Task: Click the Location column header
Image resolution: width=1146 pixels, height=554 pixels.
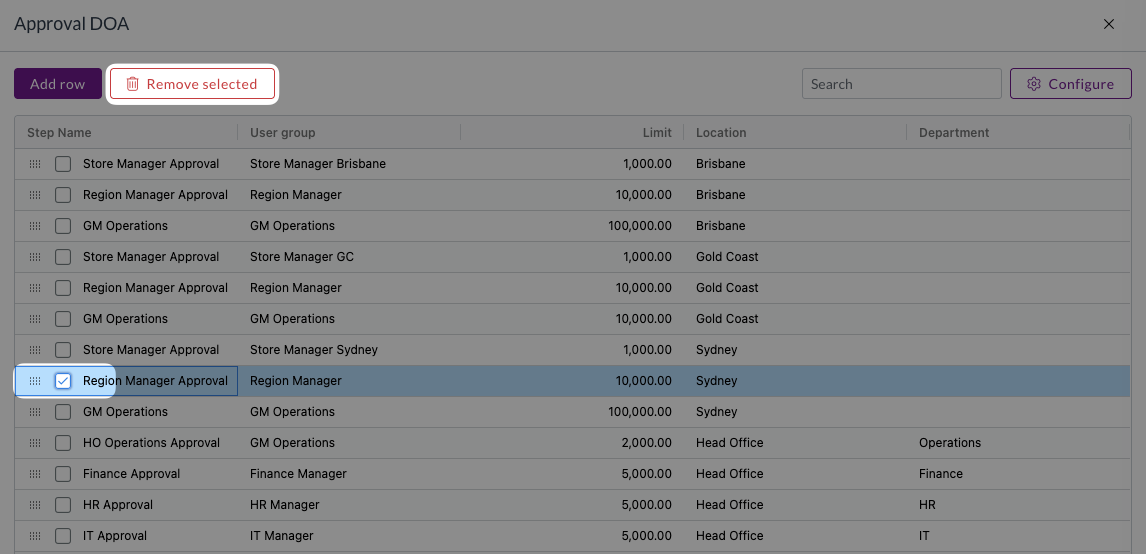Action: [721, 132]
